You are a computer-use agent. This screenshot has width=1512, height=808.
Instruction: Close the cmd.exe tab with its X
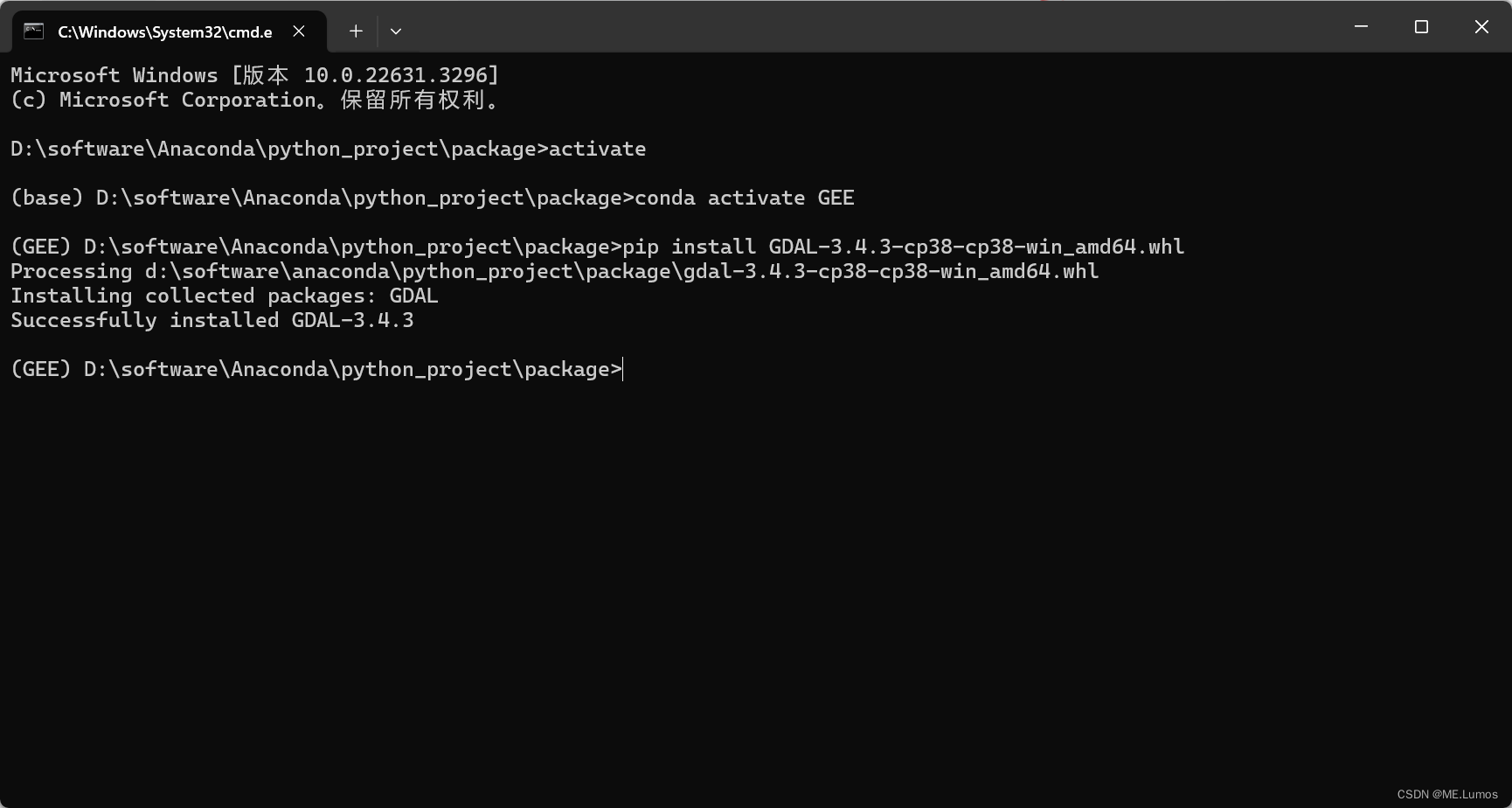tap(298, 31)
